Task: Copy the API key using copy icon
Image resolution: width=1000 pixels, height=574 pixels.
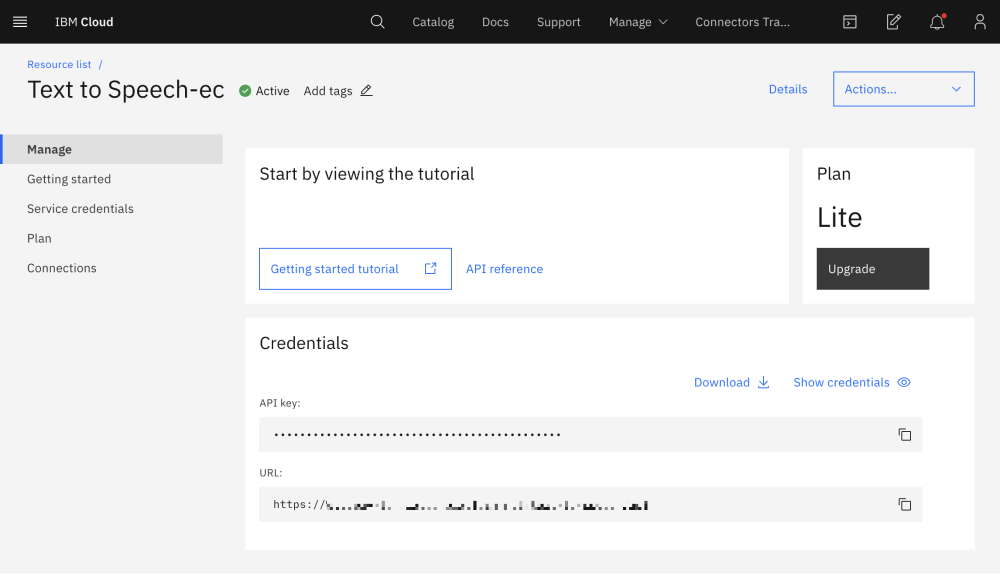Action: (904, 435)
